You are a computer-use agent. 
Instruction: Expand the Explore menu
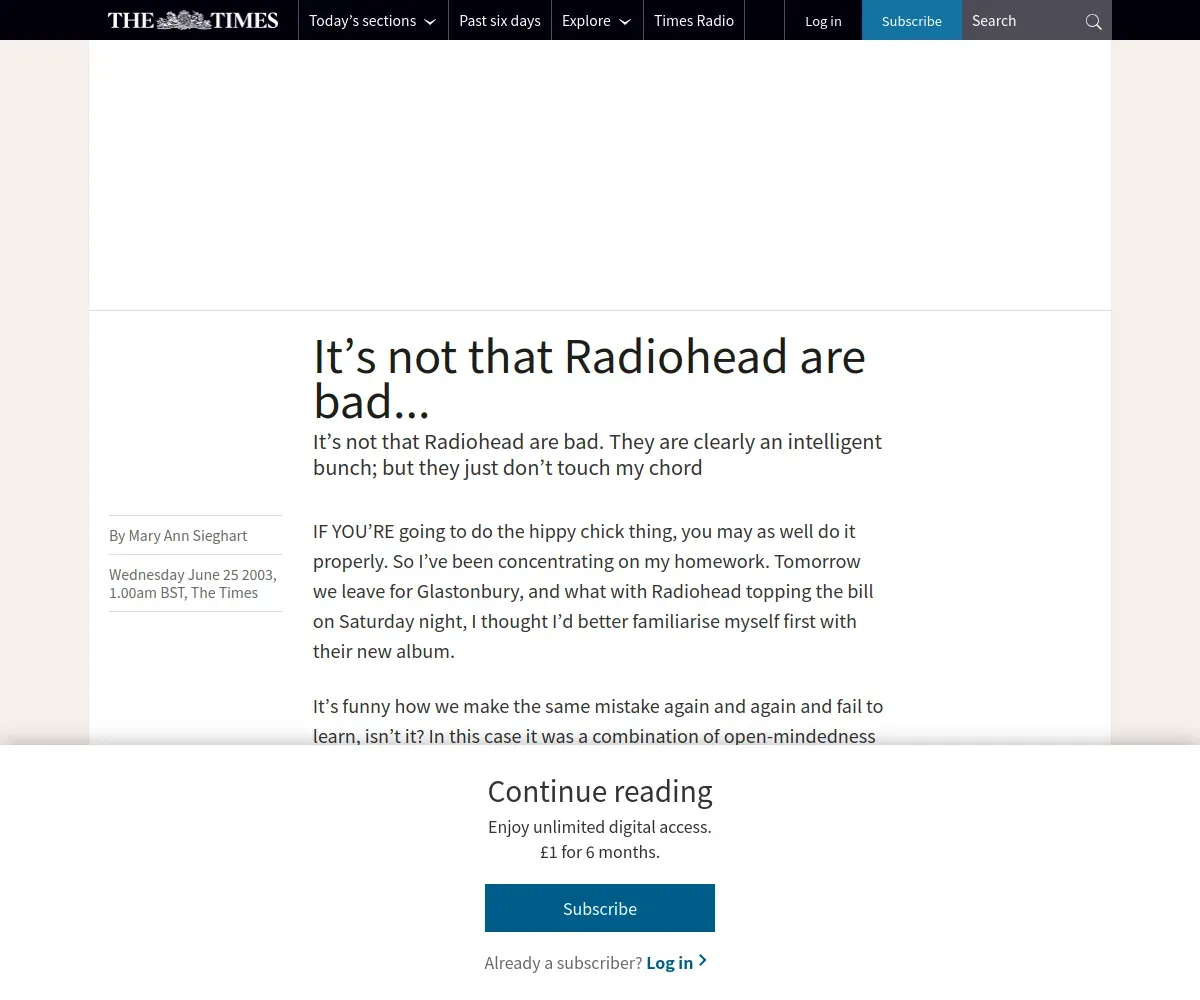[597, 20]
